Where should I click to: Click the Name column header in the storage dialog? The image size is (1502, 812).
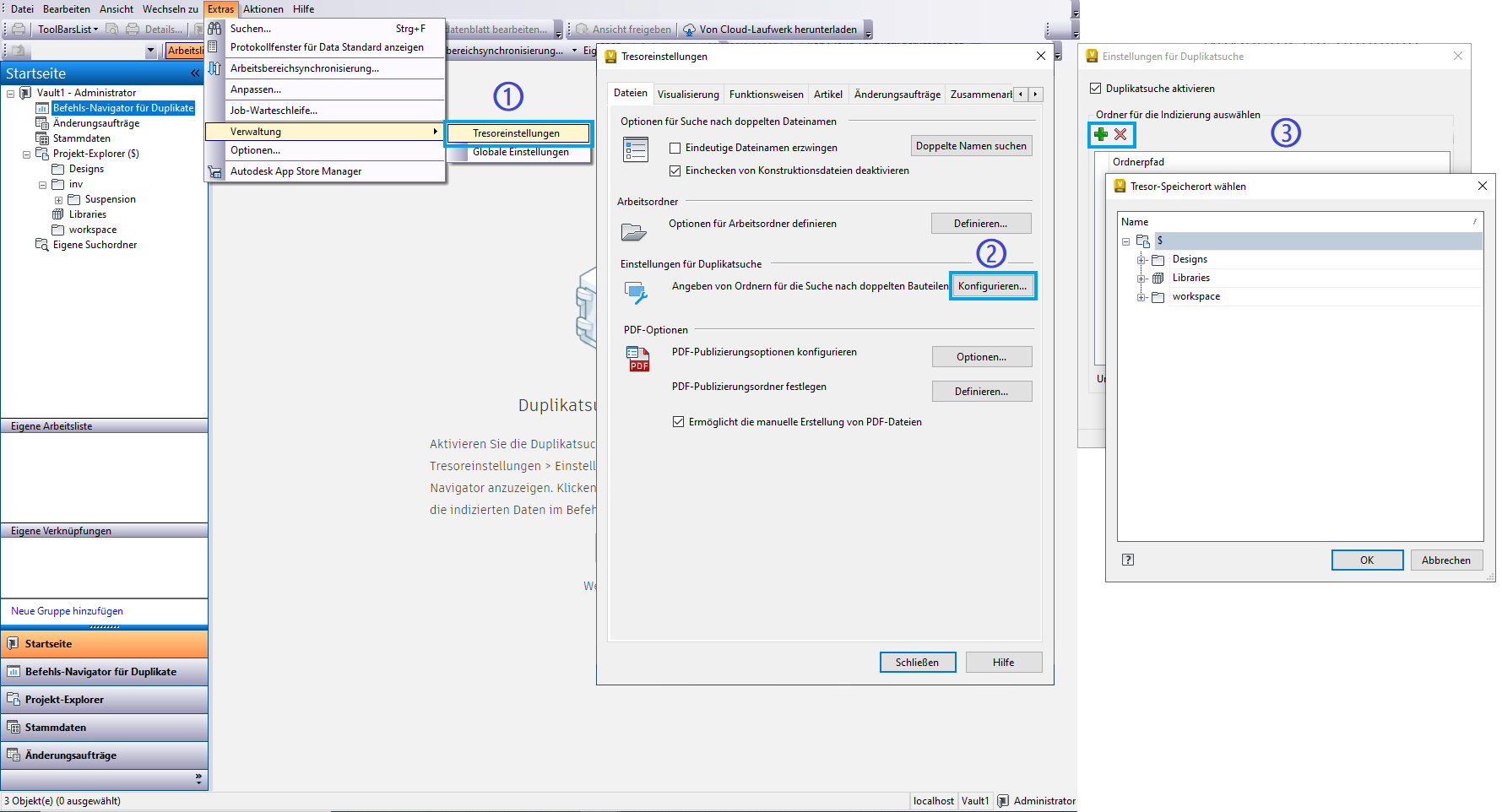(1300, 222)
